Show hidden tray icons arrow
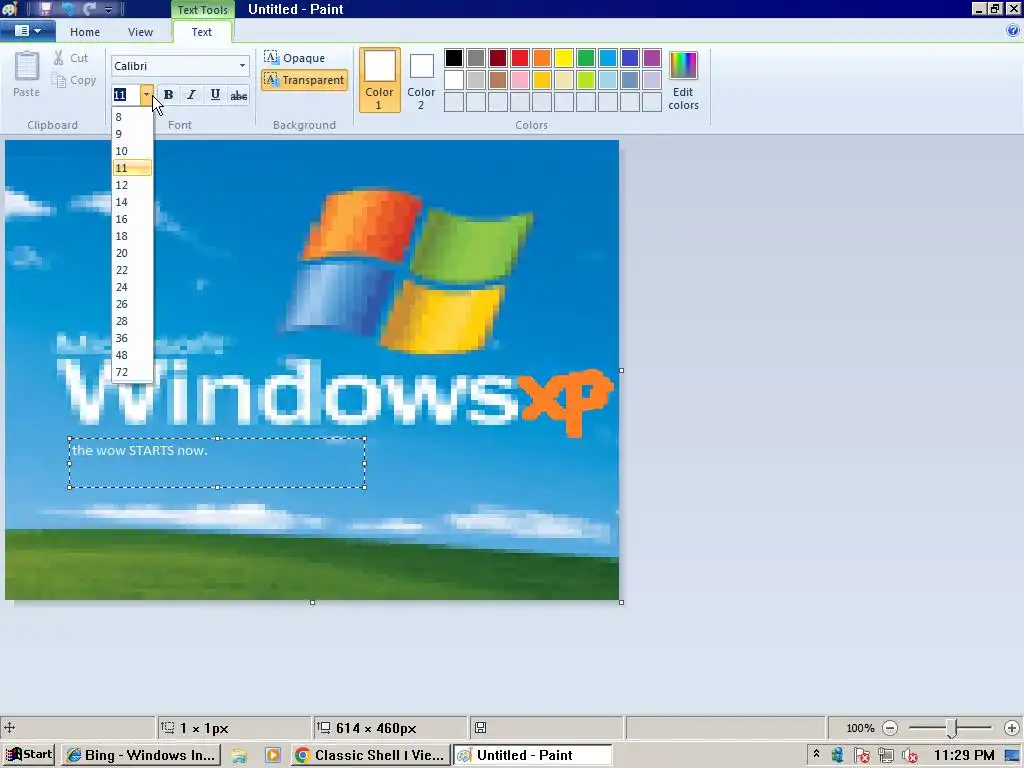Viewport: 1024px width, 768px height. (816, 754)
